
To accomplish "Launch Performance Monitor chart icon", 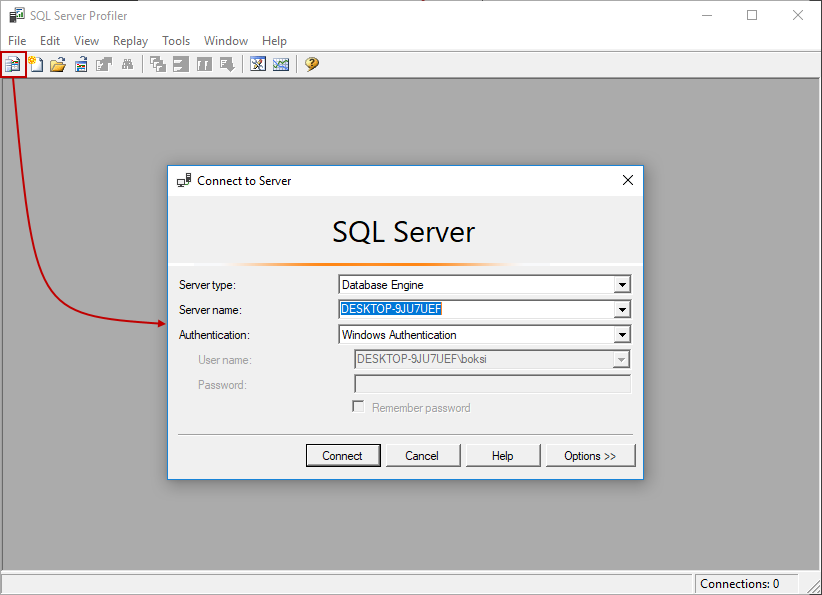I will click(281, 64).
